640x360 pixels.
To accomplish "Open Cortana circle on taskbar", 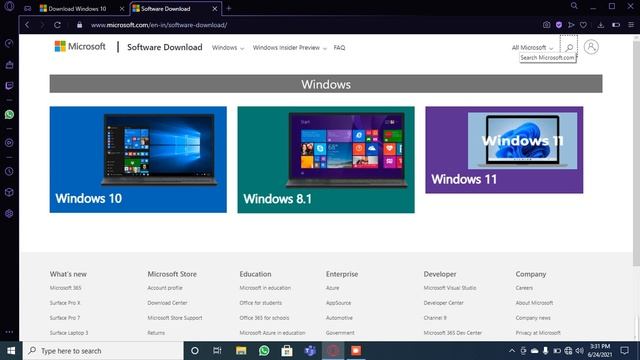I will click(195, 351).
